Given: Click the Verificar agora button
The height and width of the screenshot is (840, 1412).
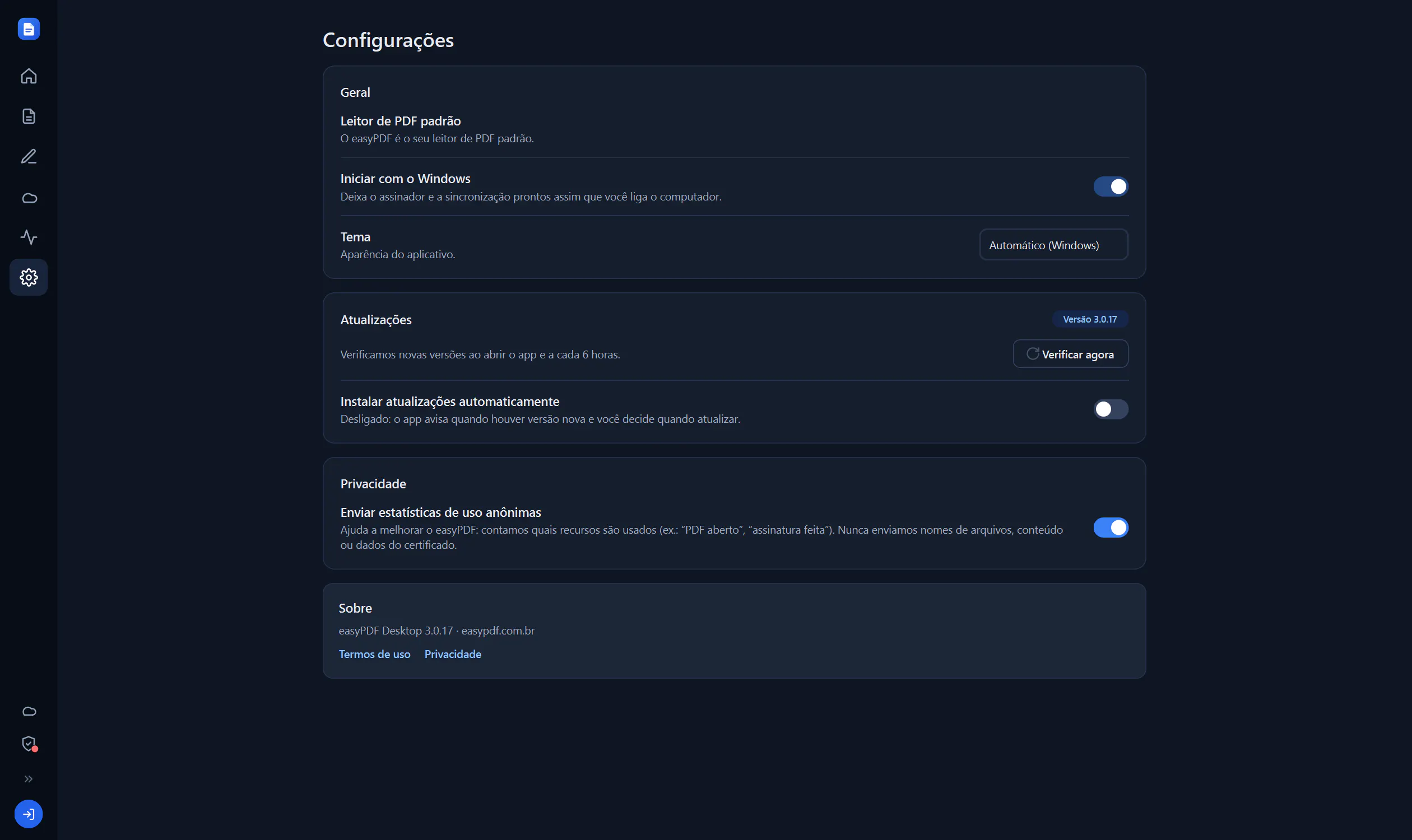Looking at the screenshot, I should pyautogui.click(x=1070, y=354).
